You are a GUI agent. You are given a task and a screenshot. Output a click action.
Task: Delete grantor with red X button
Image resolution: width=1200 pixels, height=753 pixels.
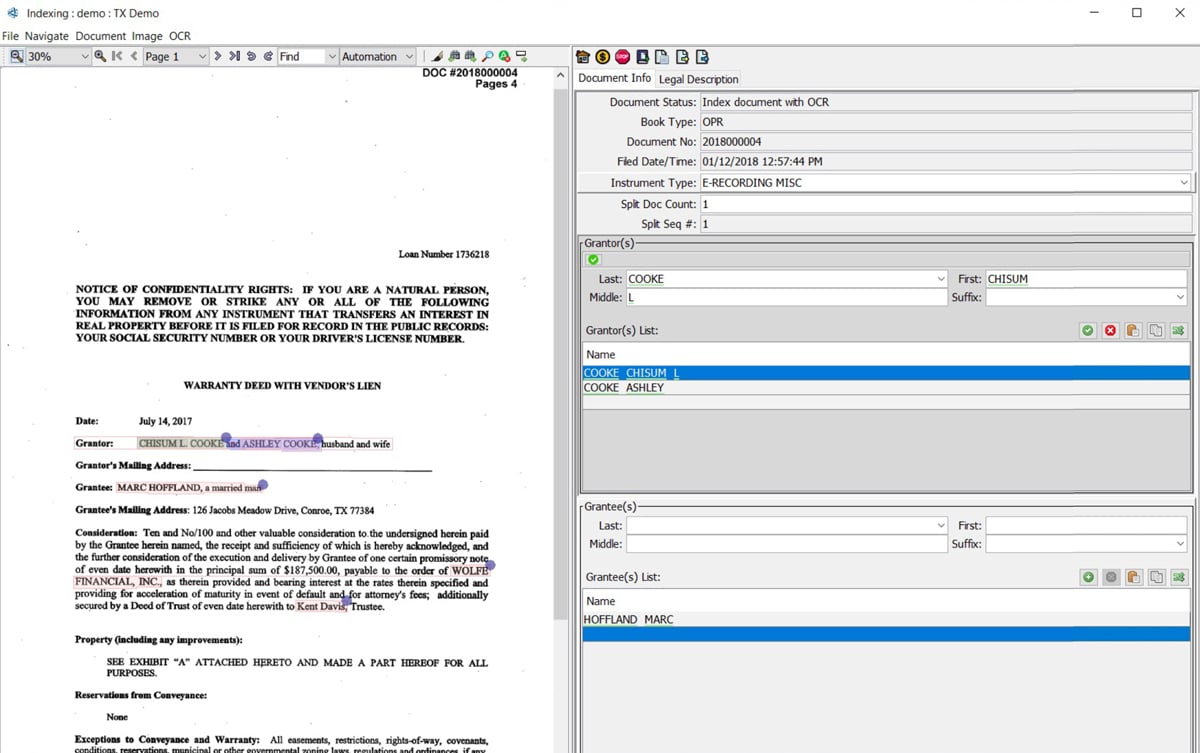coord(1110,330)
